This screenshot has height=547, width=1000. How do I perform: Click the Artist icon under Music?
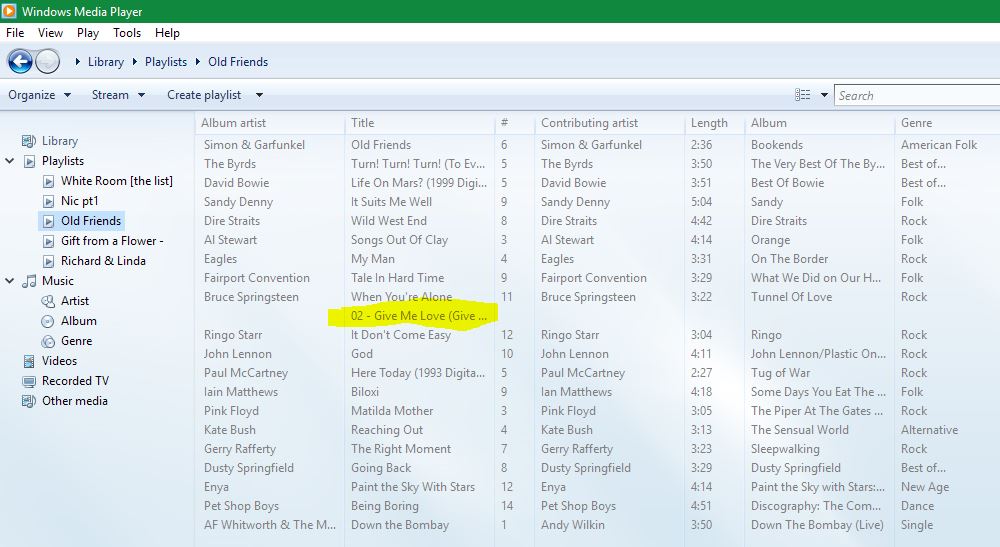click(x=48, y=301)
